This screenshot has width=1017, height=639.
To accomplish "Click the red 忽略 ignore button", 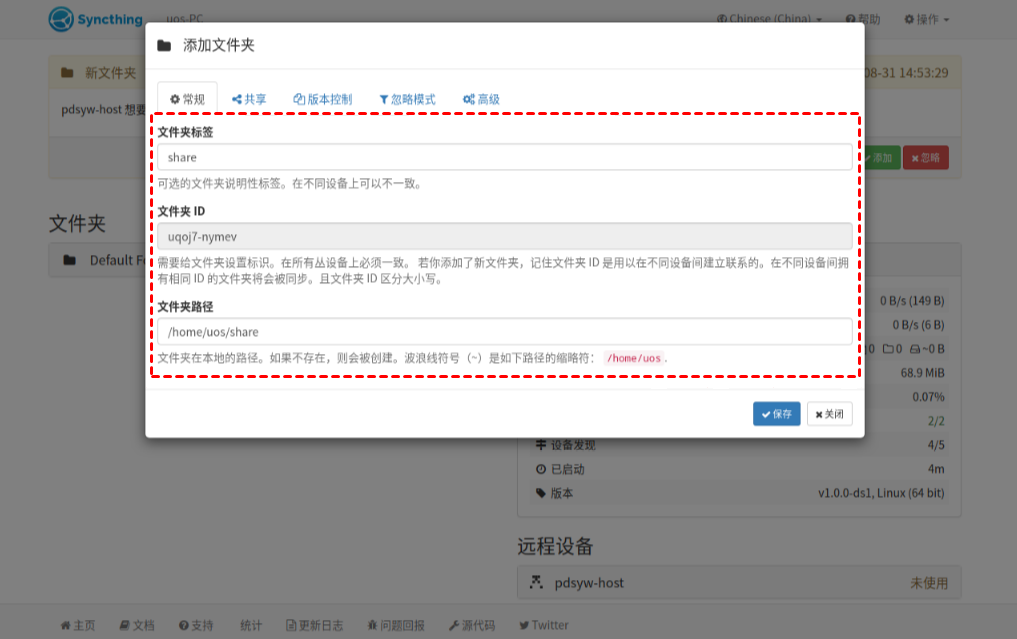I will [x=925, y=158].
